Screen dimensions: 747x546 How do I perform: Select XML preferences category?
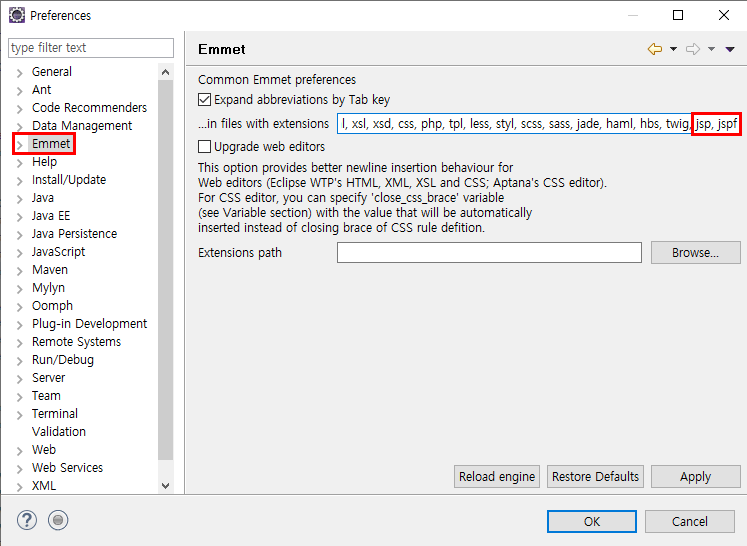pyautogui.click(x=44, y=486)
